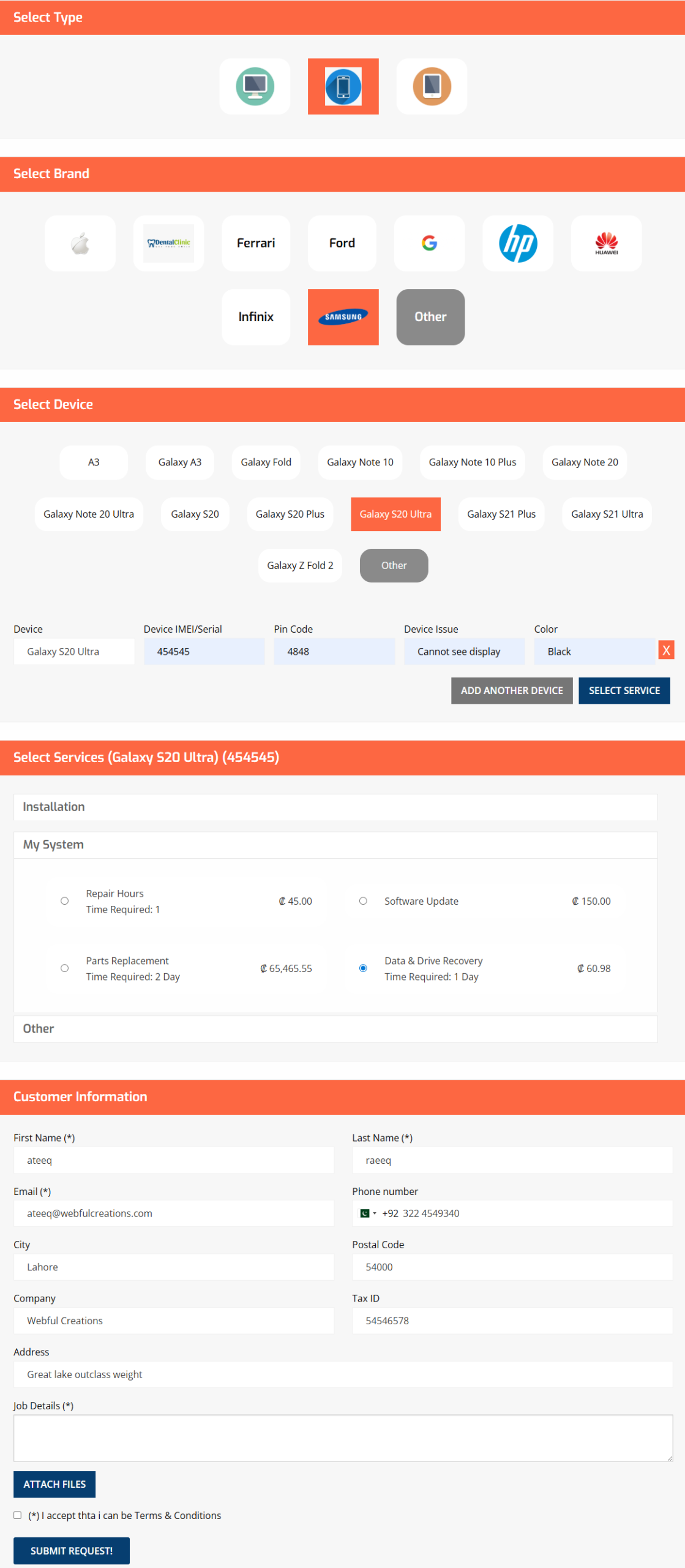Collapse the My System services section
The width and height of the screenshot is (685, 1568).
pyautogui.click(x=335, y=845)
